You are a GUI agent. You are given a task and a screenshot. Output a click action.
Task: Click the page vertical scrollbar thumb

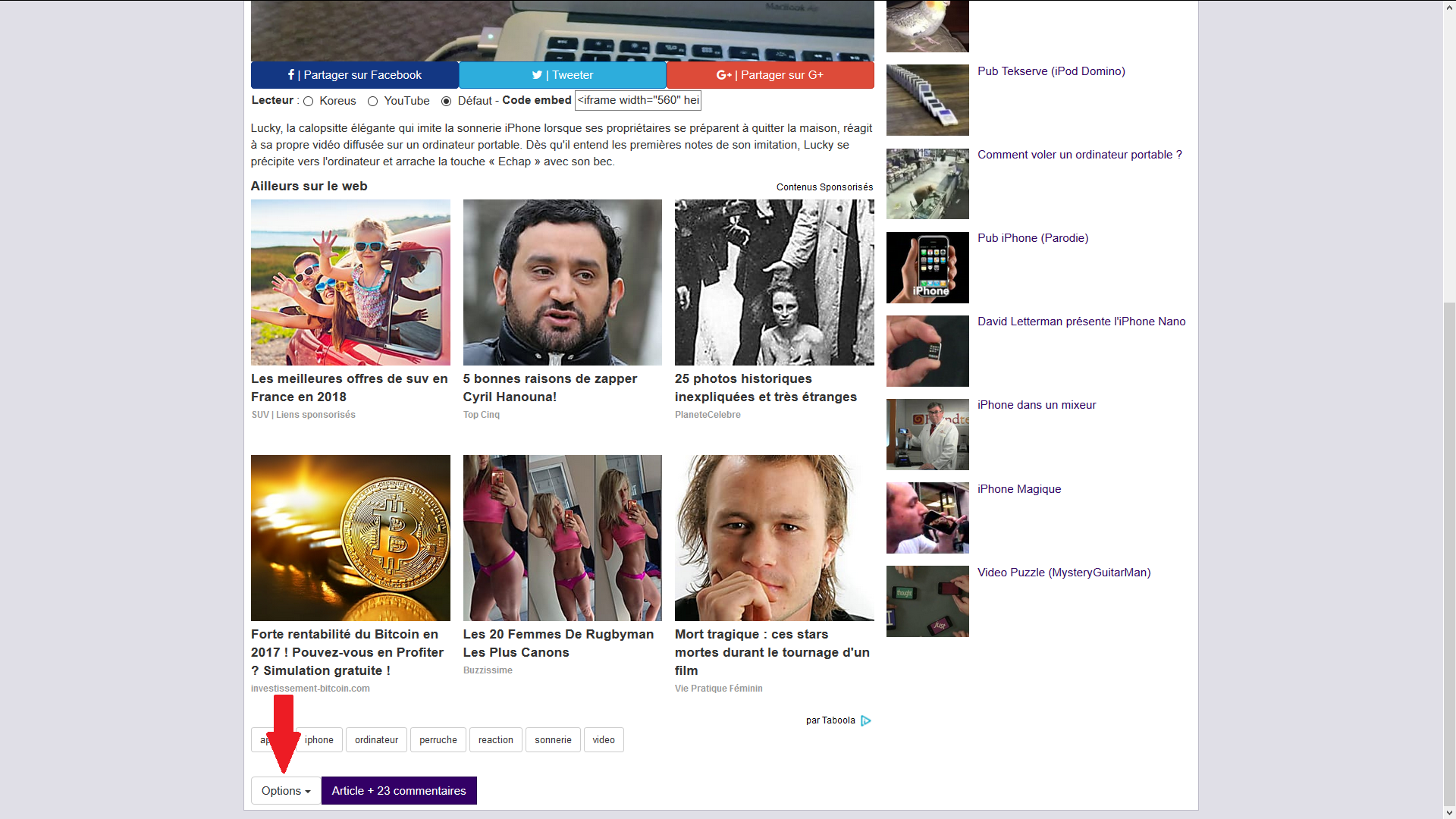click(1449, 554)
